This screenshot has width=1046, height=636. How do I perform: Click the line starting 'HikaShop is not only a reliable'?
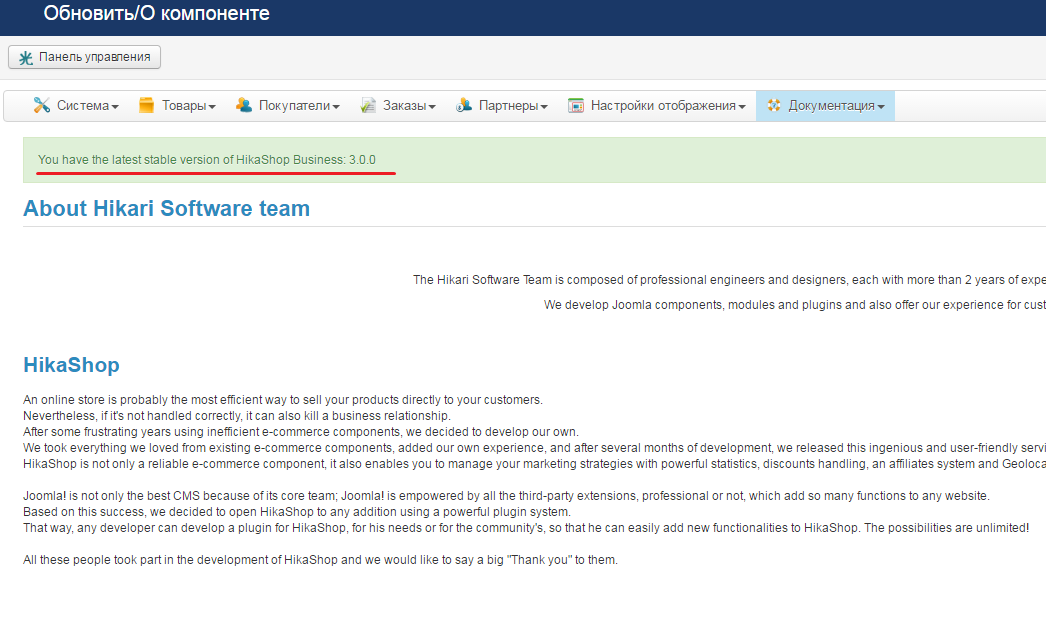click(534, 464)
